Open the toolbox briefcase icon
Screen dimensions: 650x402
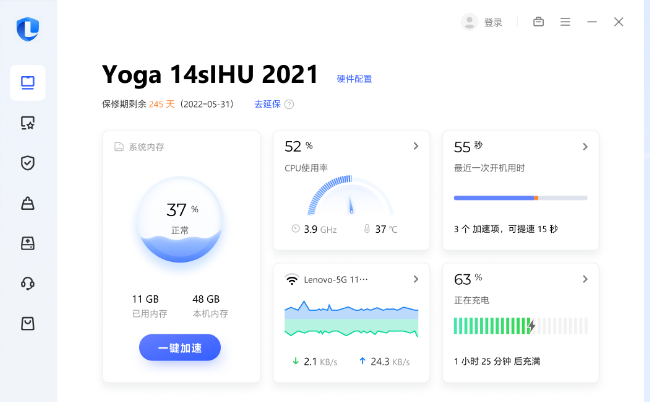pos(538,22)
